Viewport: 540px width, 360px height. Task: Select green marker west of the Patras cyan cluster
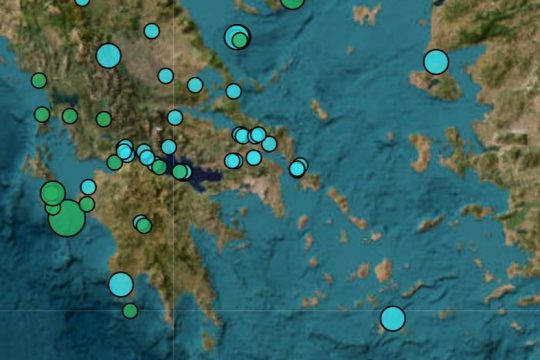pyautogui.click(x=115, y=162)
